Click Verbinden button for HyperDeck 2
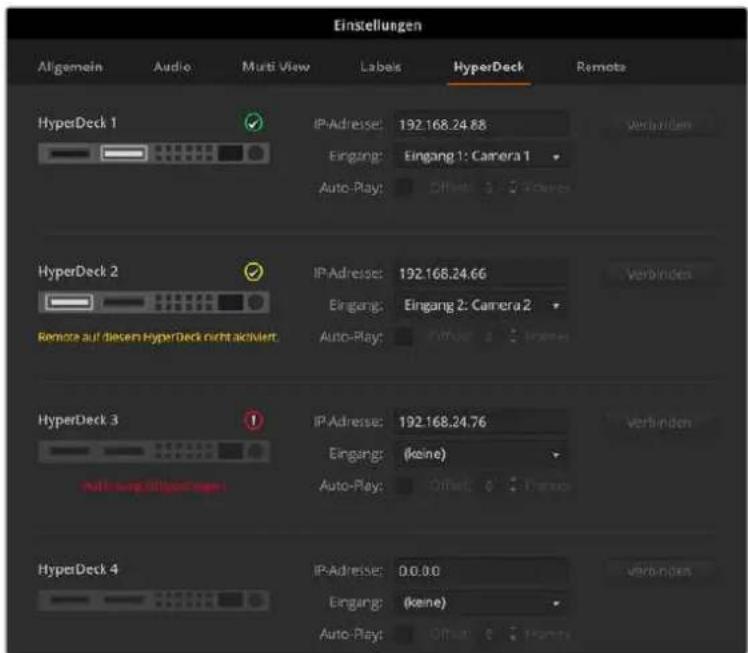Image resolution: width=748 pixels, height=653 pixels. [659, 274]
